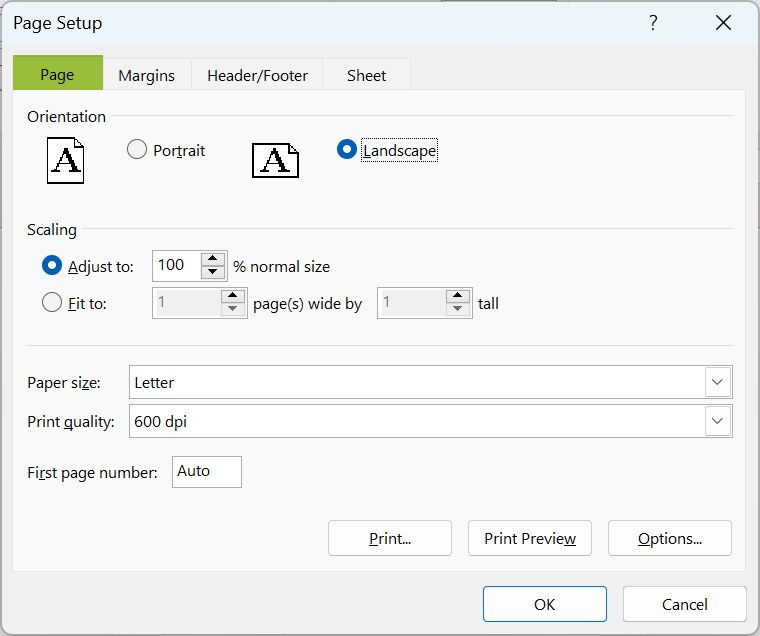Click the portrait page orientation icon
The width and height of the screenshot is (760, 636).
click(65, 160)
